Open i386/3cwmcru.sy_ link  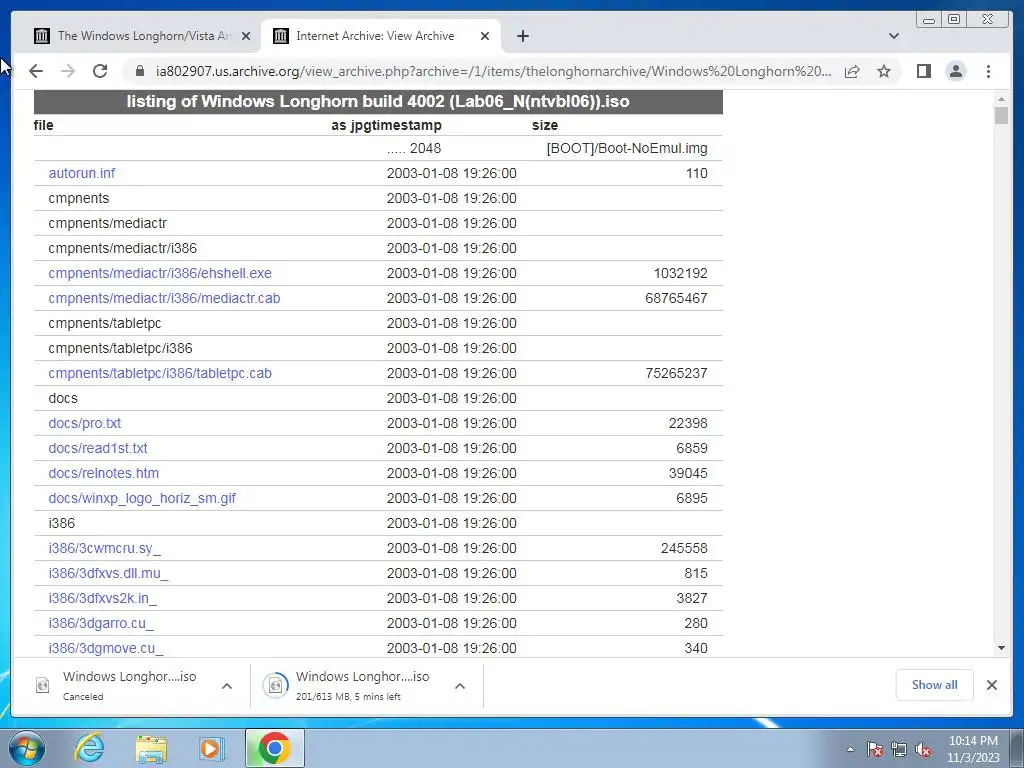pos(104,548)
